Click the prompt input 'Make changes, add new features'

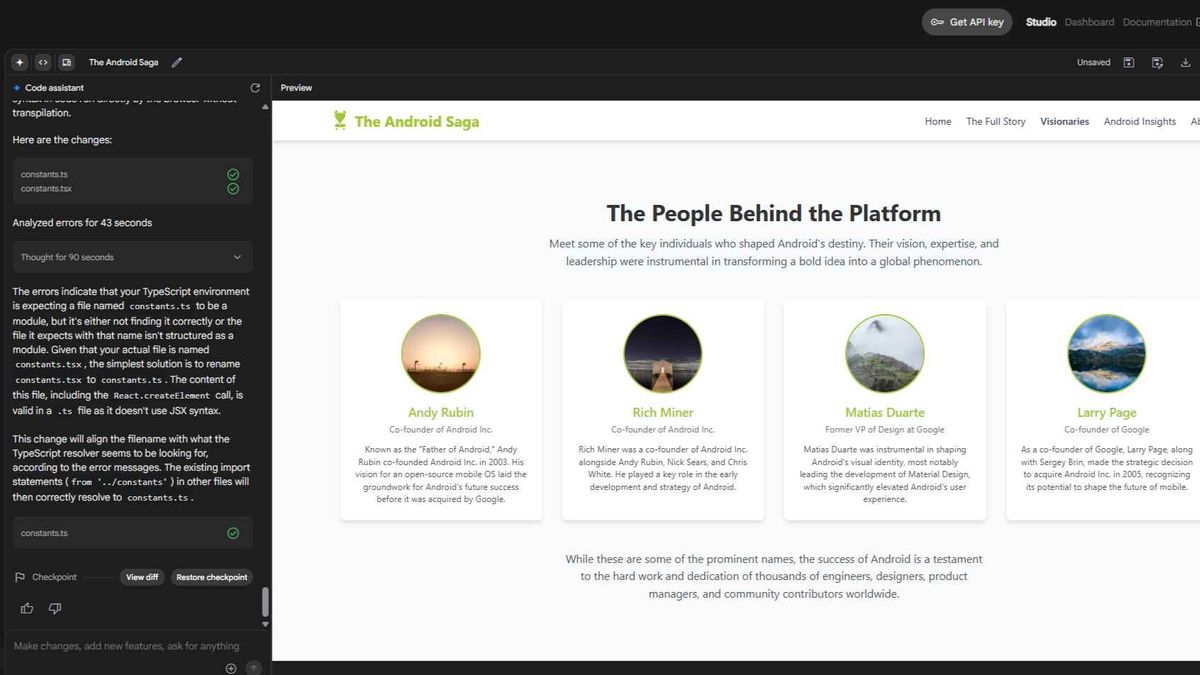coord(127,646)
